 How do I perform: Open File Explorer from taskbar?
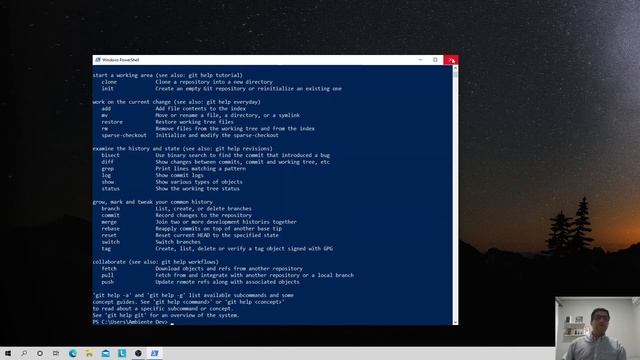[89, 353]
